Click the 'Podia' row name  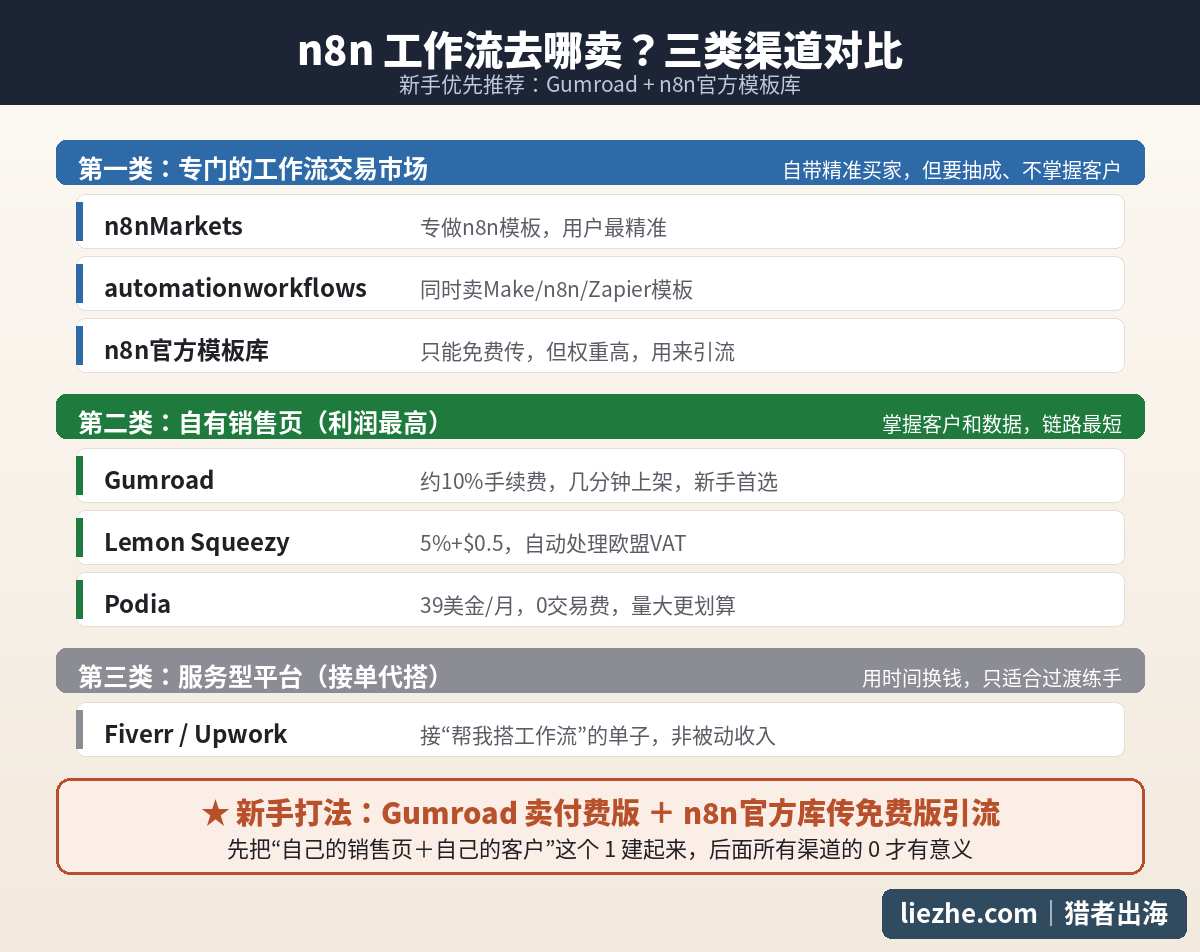[x=137, y=604]
